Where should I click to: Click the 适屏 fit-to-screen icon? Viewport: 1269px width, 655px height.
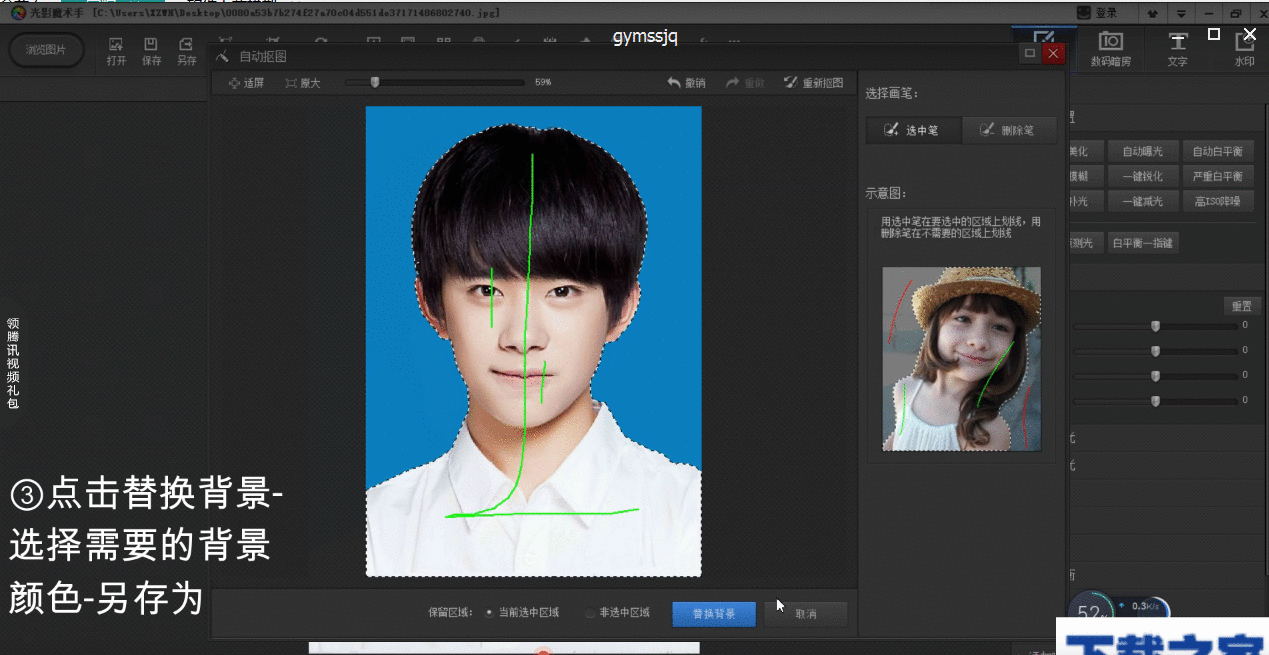tap(246, 82)
